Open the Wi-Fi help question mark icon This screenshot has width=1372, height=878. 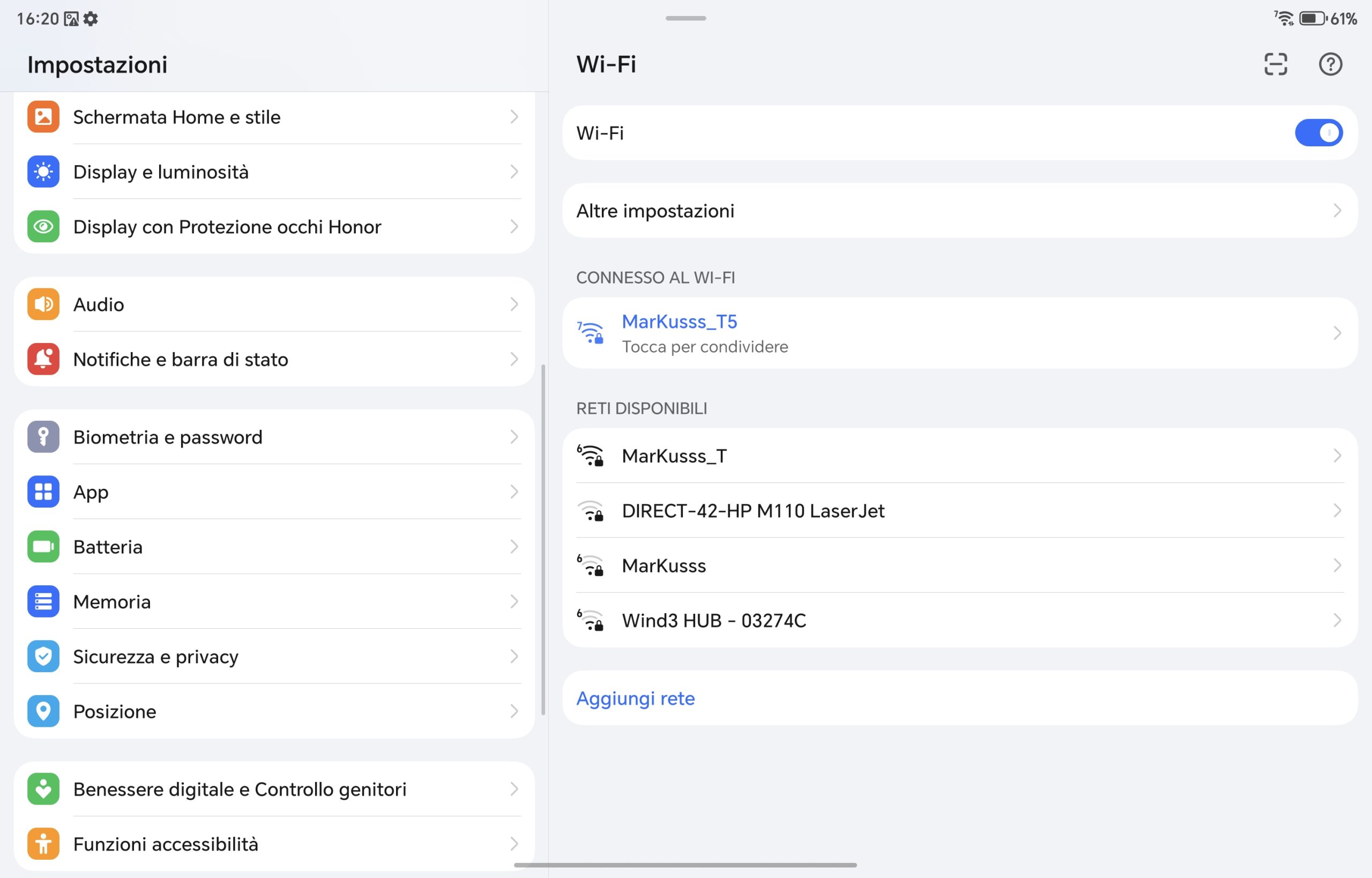(1330, 64)
